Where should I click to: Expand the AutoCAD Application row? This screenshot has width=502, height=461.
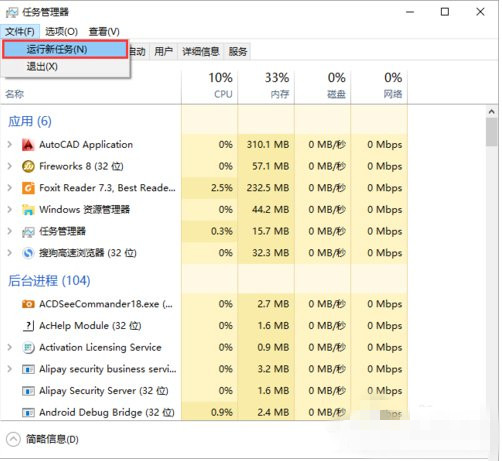pyautogui.click(x=10, y=145)
